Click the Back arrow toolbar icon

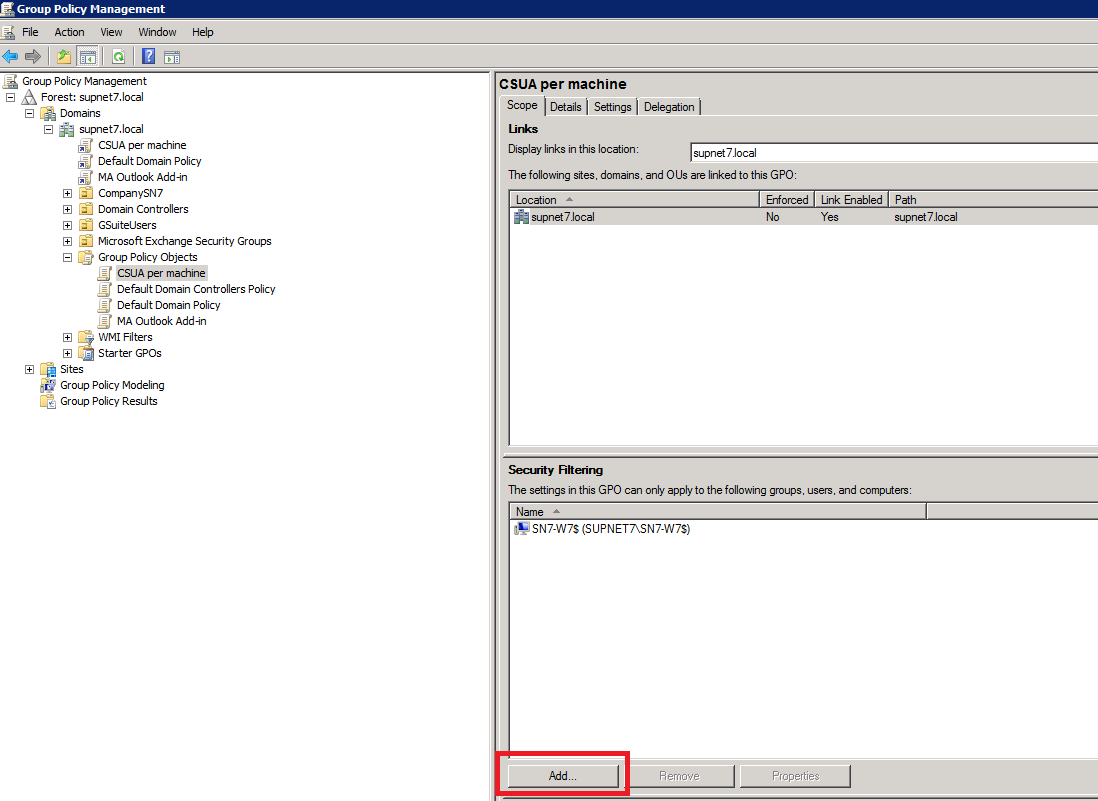coord(10,56)
